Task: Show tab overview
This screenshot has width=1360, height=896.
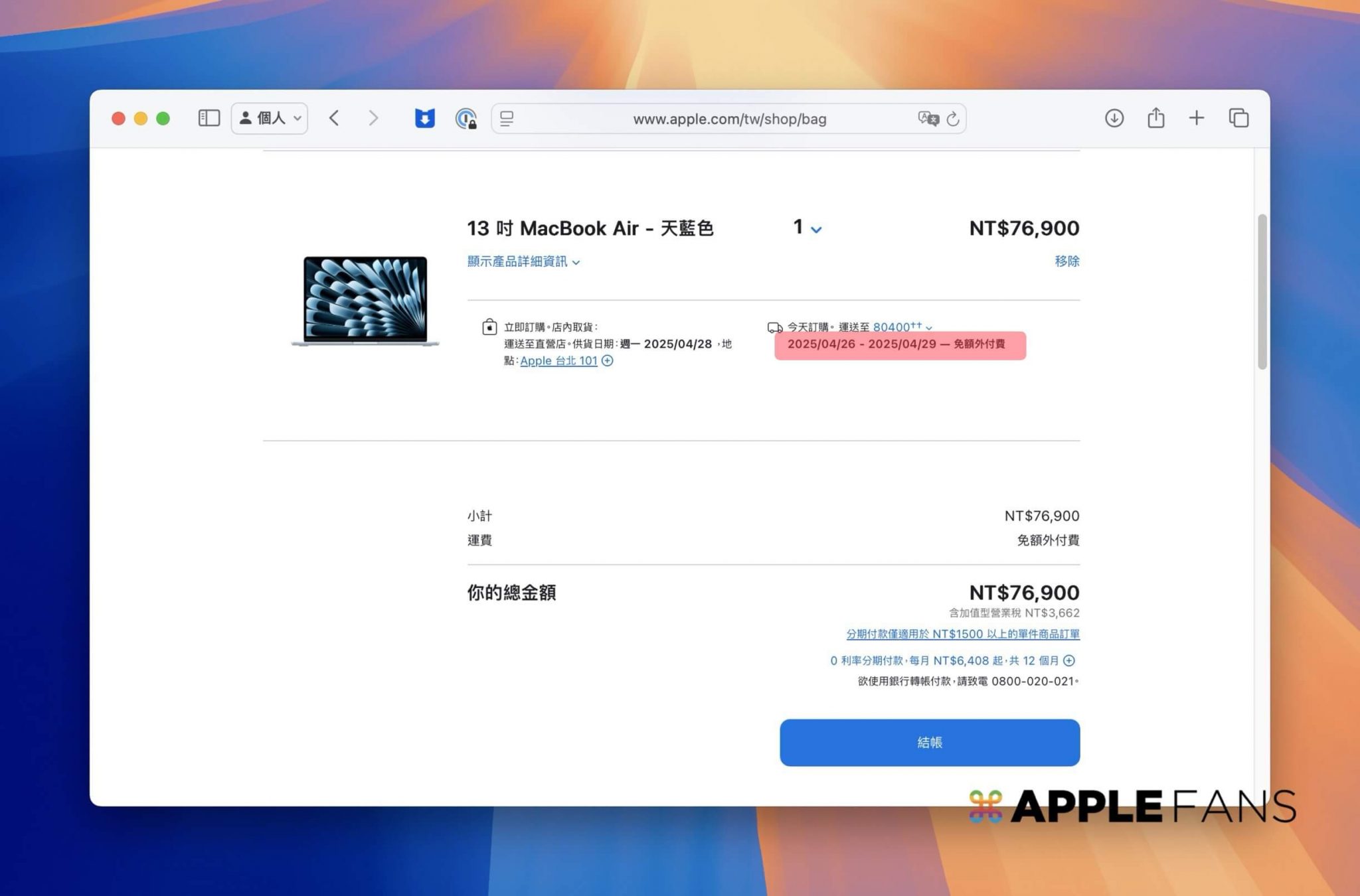Action: pyautogui.click(x=1238, y=118)
